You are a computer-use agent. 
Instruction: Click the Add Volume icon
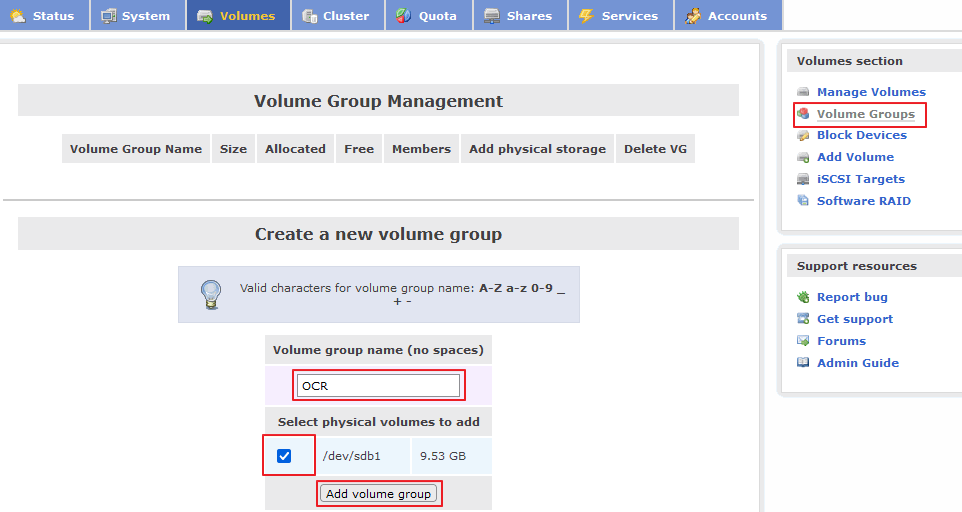coord(803,157)
